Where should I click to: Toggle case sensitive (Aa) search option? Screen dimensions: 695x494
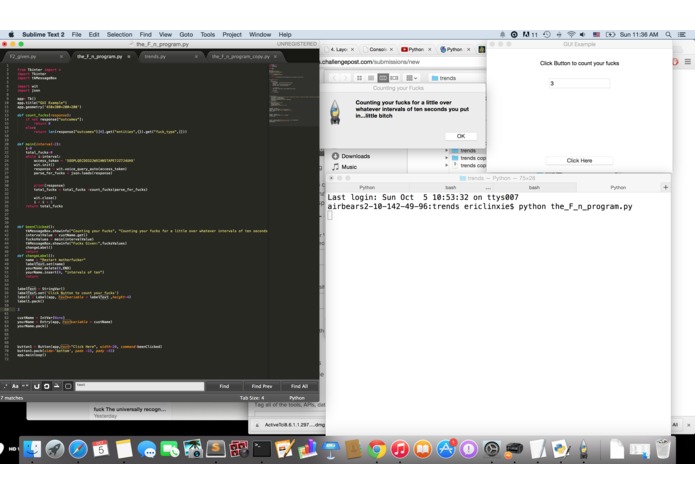pyautogui.click(x=15, y=386)
